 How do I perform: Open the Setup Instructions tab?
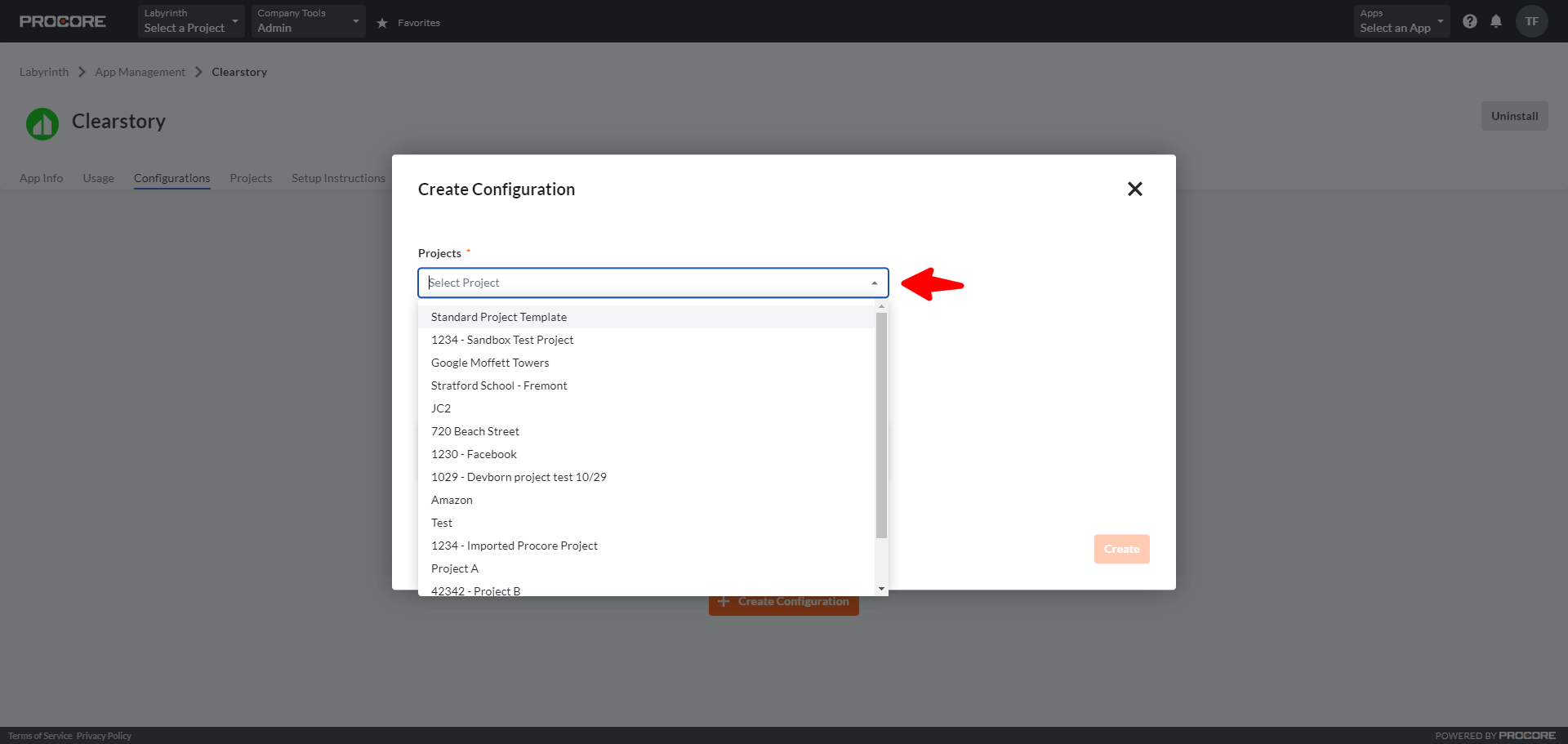(x=337, y=178)
